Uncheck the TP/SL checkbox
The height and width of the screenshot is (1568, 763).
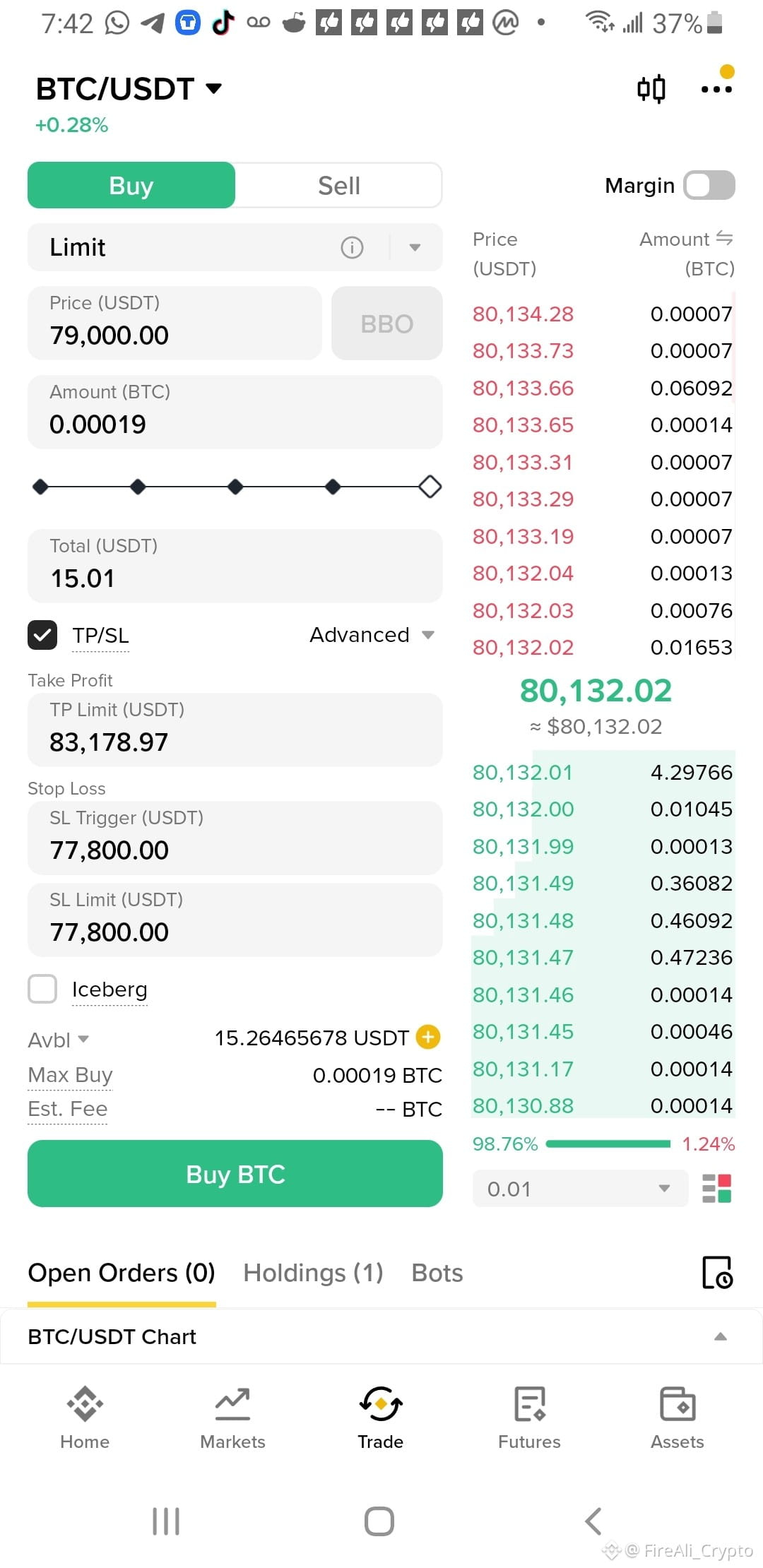click(x=42, y=635)
